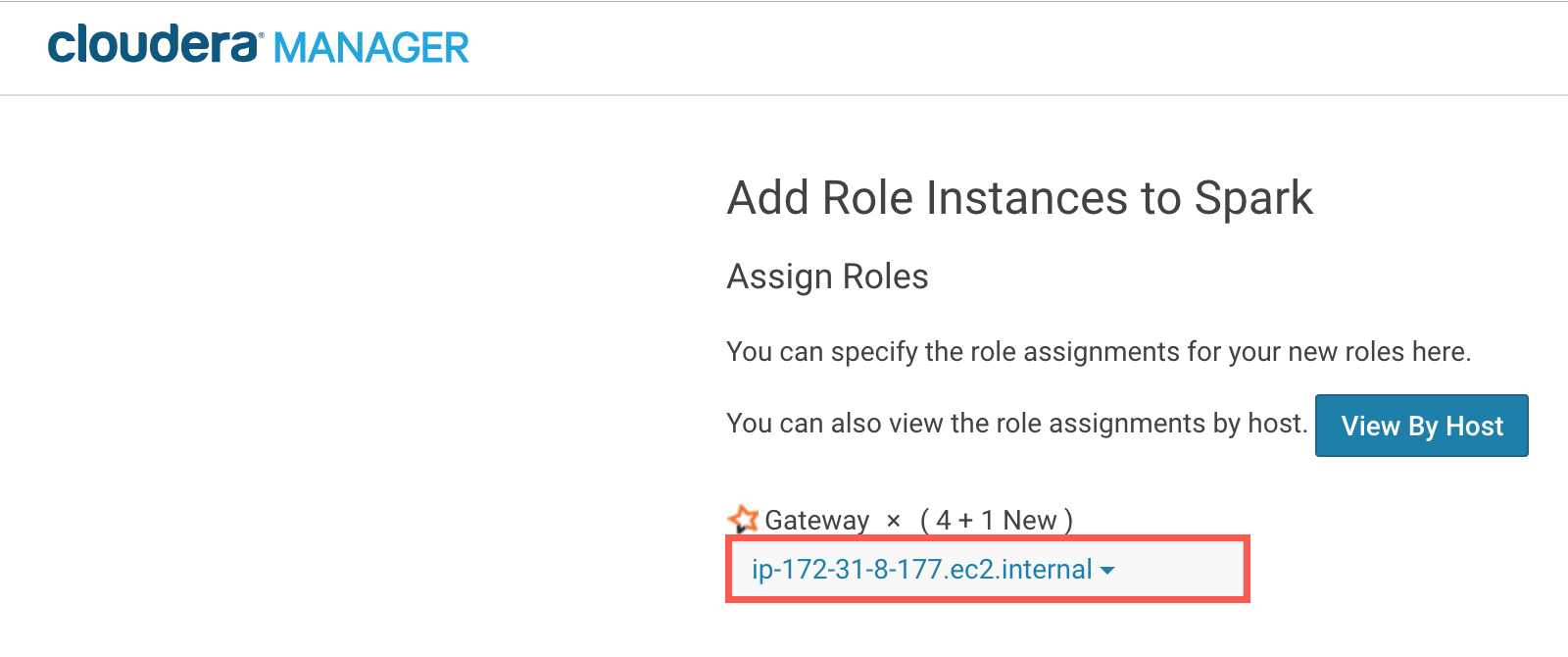
Task: Click the dropdown triangle after ip-172-31-8-177.ec2.internal
Action: pos(1108,569)
